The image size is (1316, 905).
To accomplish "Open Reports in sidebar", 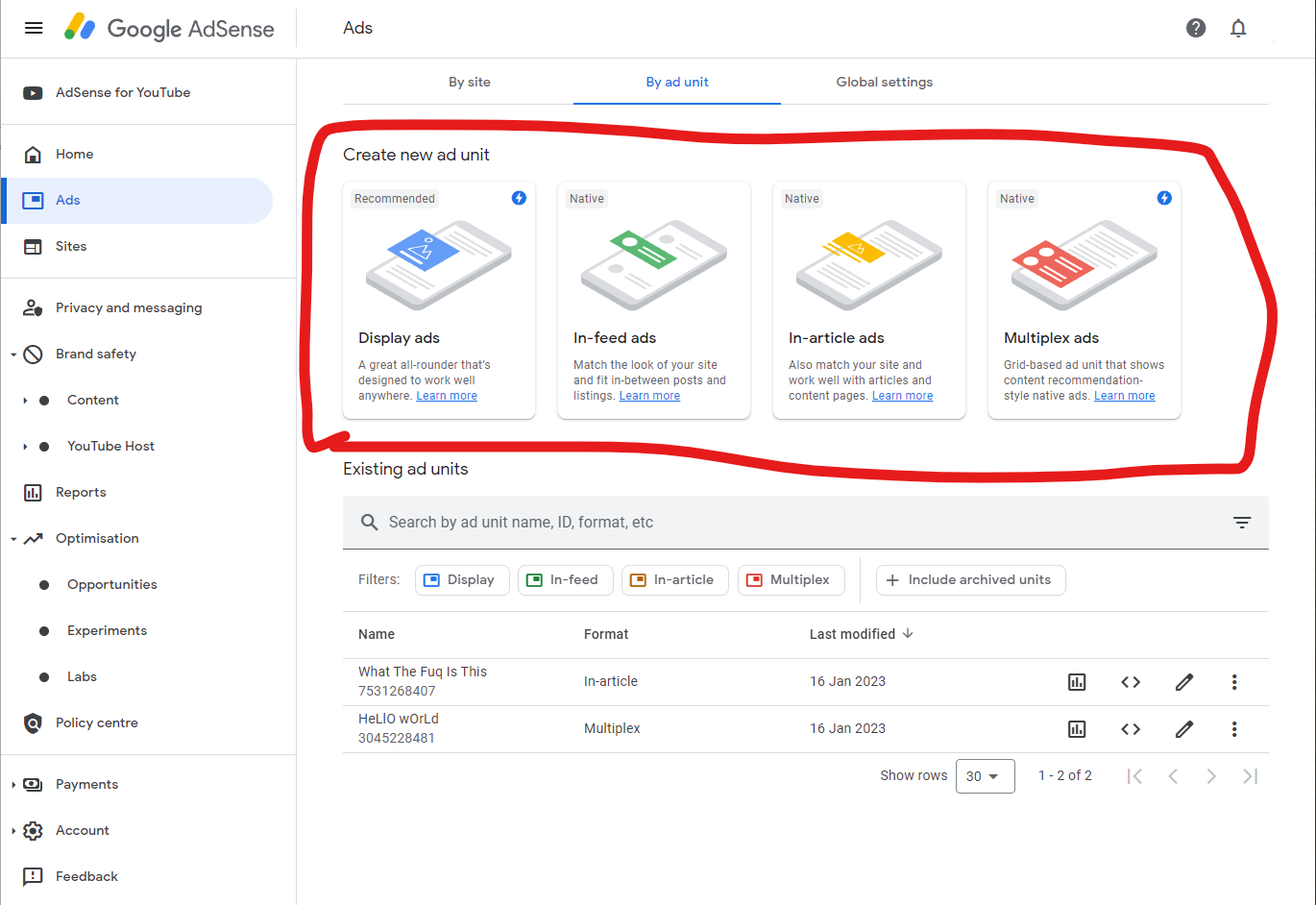I will pos(81,492).
